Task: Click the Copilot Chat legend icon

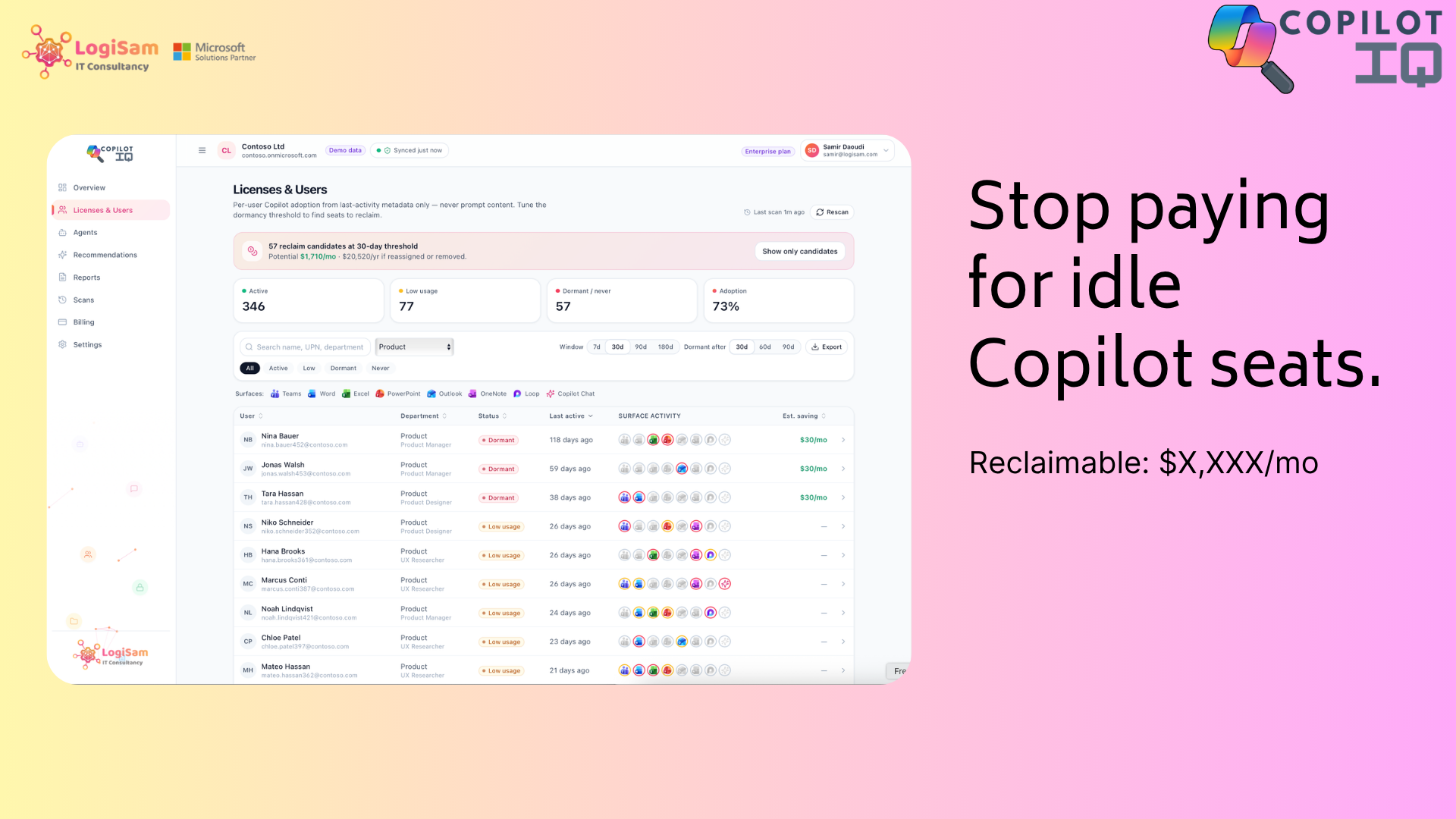Action: point(551,394)
